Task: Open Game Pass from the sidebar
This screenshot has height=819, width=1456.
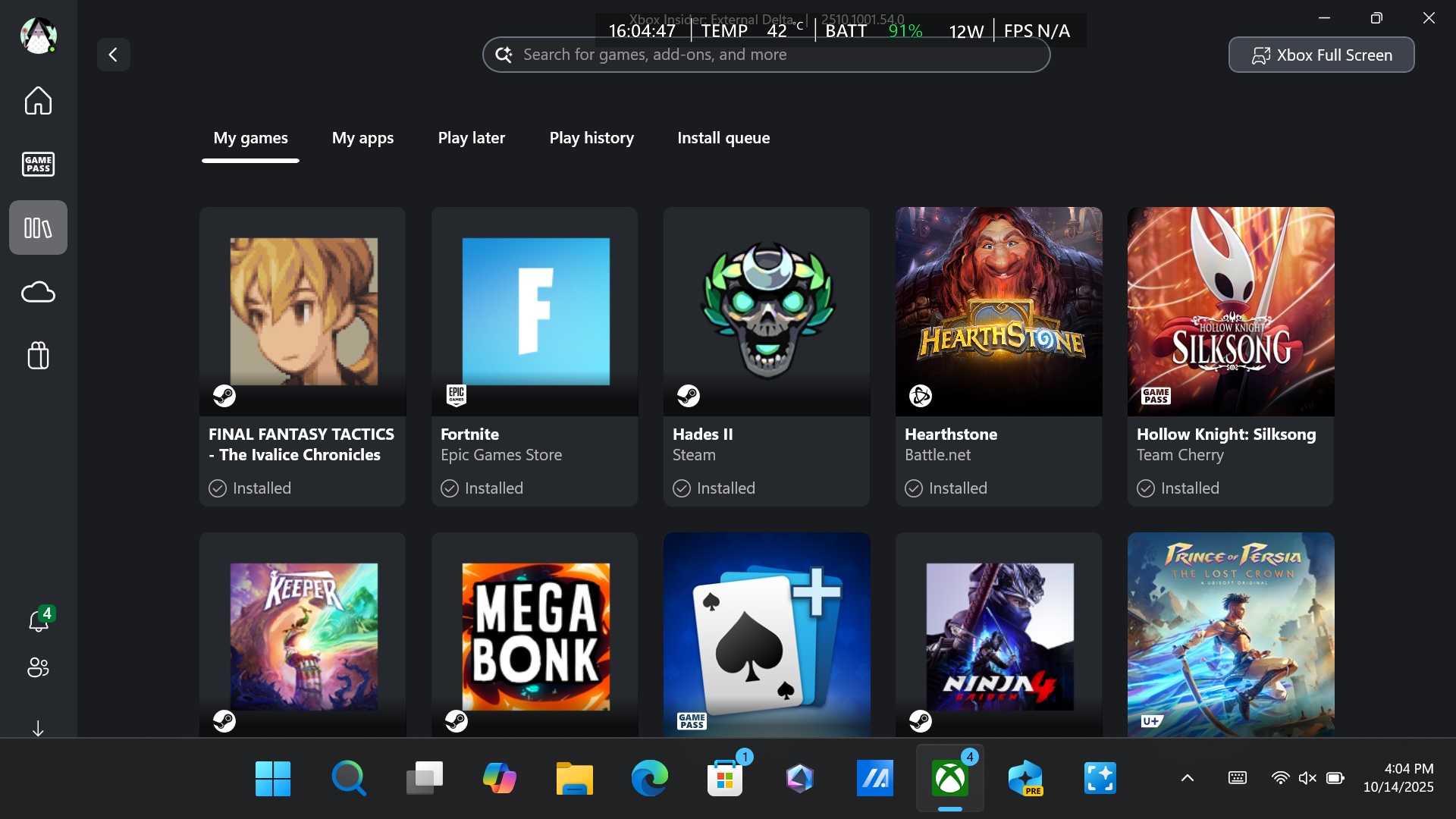Action: (38, 164)
